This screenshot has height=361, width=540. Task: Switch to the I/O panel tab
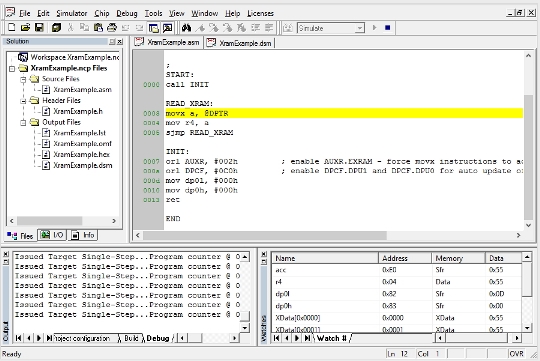click(52, 235)
